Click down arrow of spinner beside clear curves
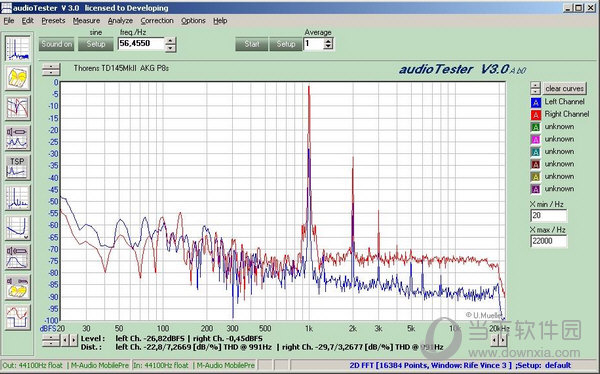Viewport: 600px width, 374px height. point(535,91)
